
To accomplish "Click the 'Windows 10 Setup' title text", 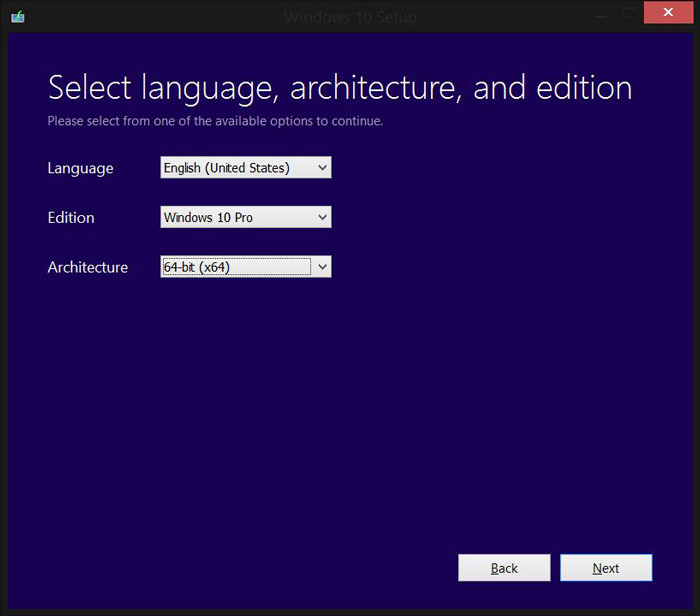I will 350,17.
